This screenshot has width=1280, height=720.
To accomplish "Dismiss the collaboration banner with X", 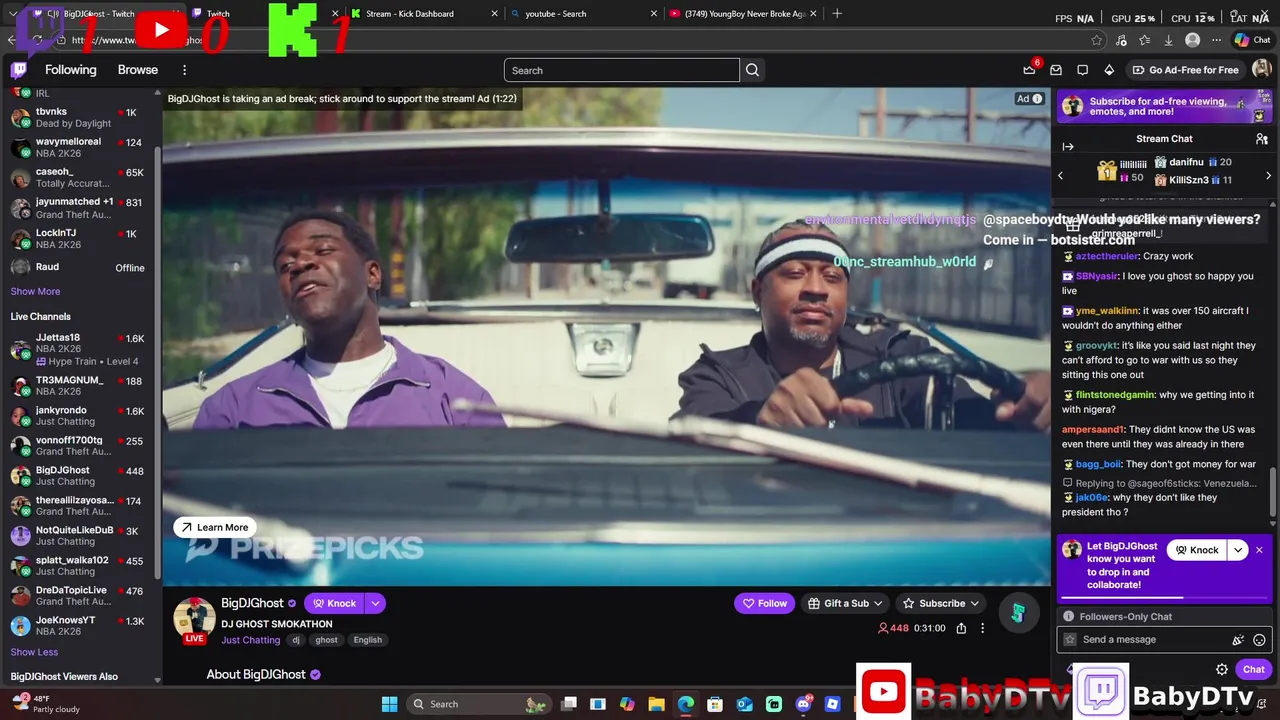I will (x=1259, y=550).
